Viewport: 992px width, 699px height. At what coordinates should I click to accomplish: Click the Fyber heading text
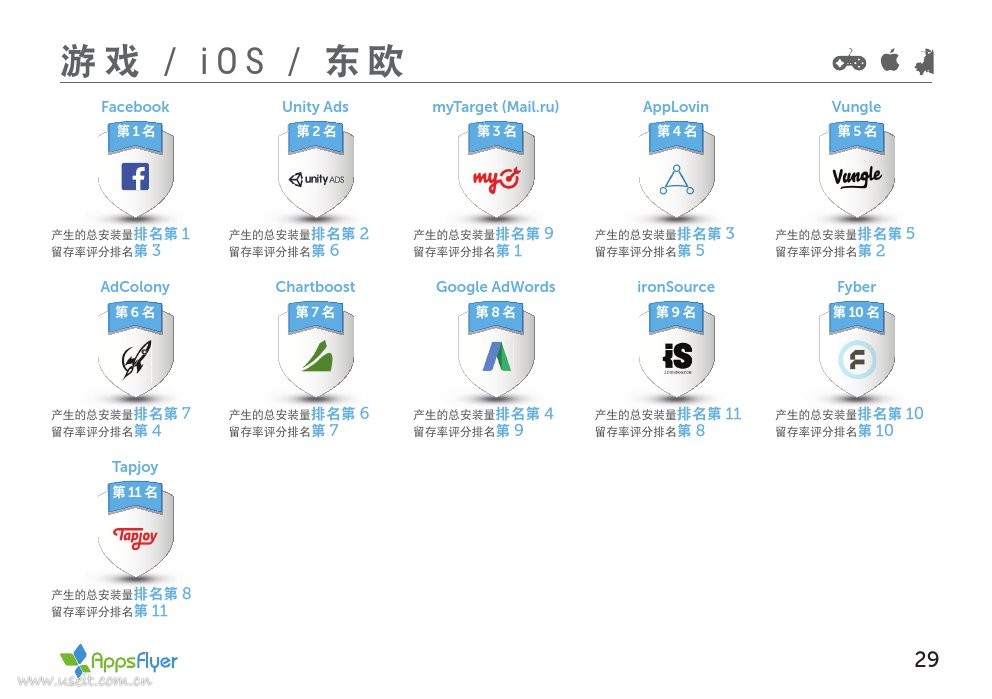click(857, 287)
